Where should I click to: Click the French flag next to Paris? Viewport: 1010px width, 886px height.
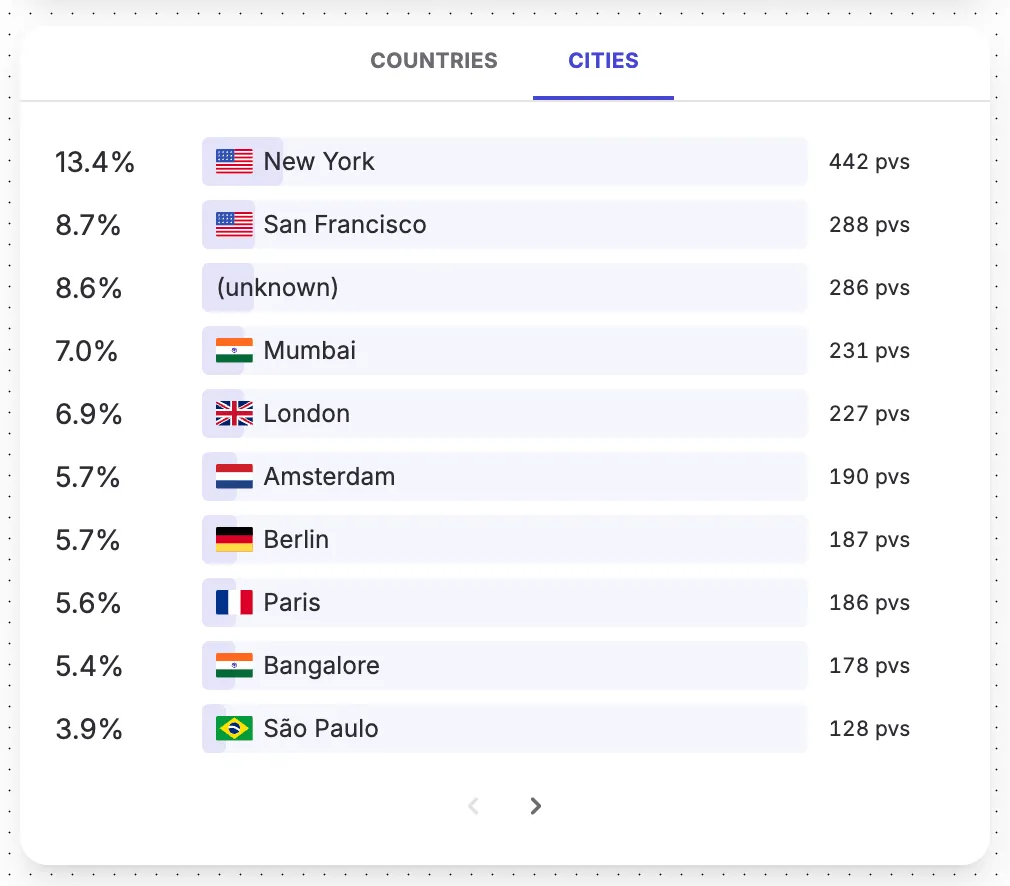(x=234, y=603)
